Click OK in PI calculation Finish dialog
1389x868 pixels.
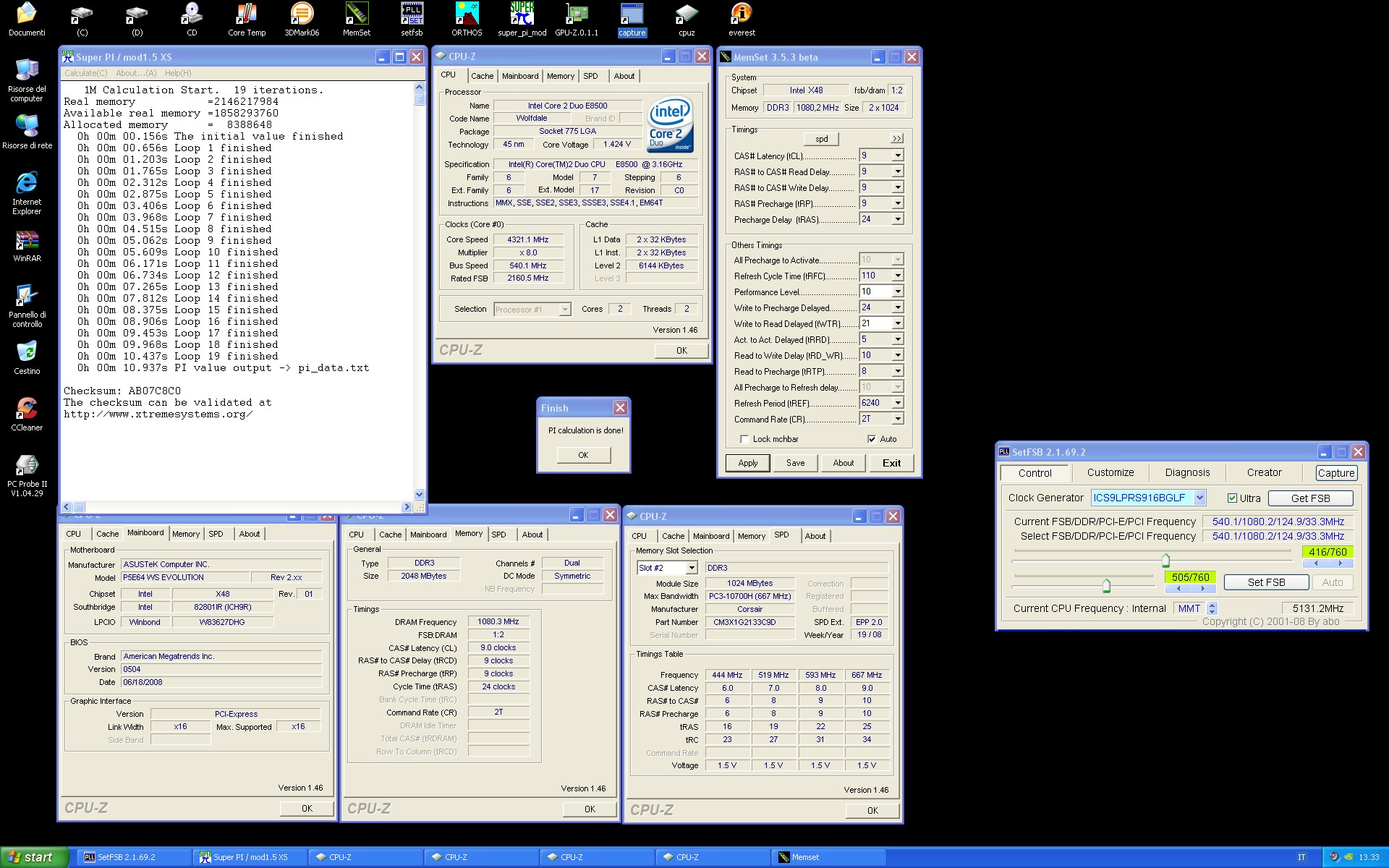tap(583, 455)
